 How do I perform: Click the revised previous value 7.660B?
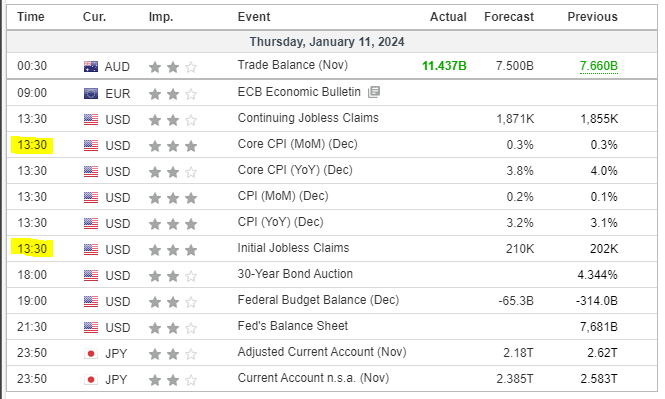[x=598, y=66]
